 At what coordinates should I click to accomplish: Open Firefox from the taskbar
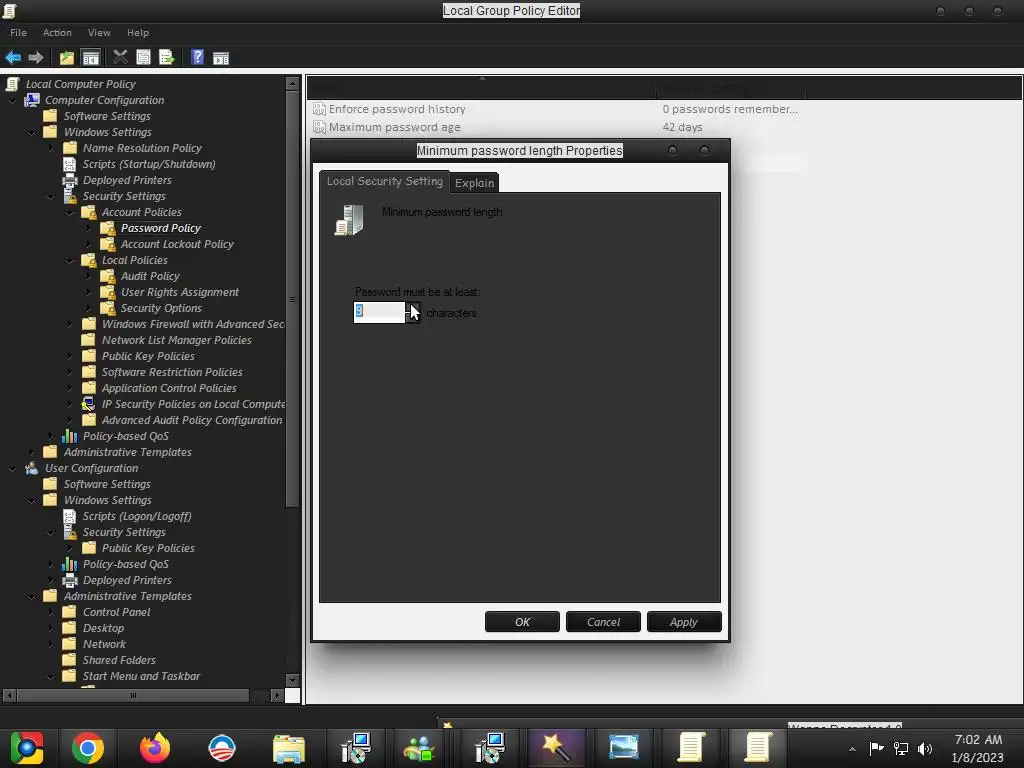coord(155,748)
